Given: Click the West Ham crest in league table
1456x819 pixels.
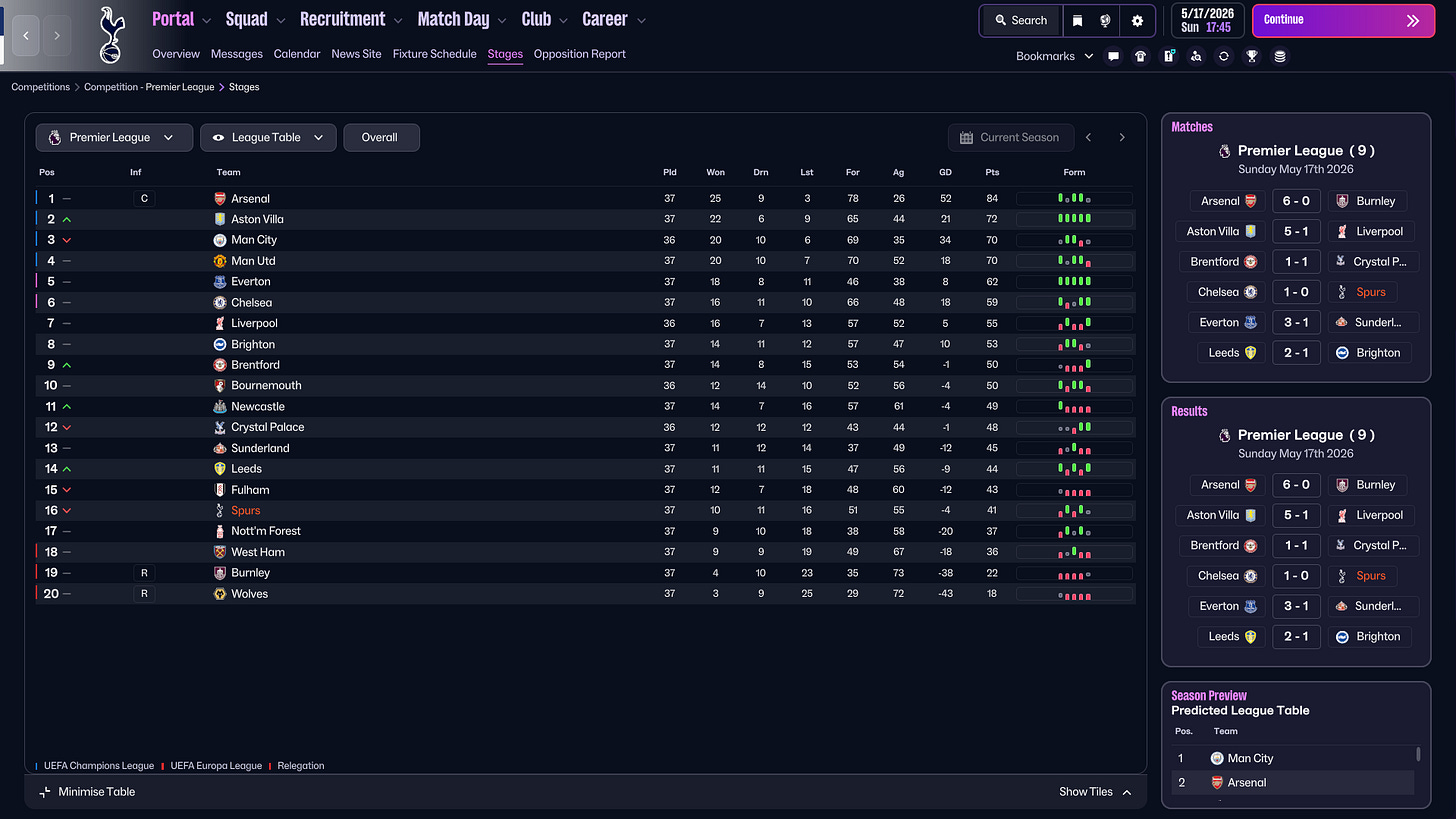Looking at the screenshot, I should pyautogui.click(x=220, y=552).
